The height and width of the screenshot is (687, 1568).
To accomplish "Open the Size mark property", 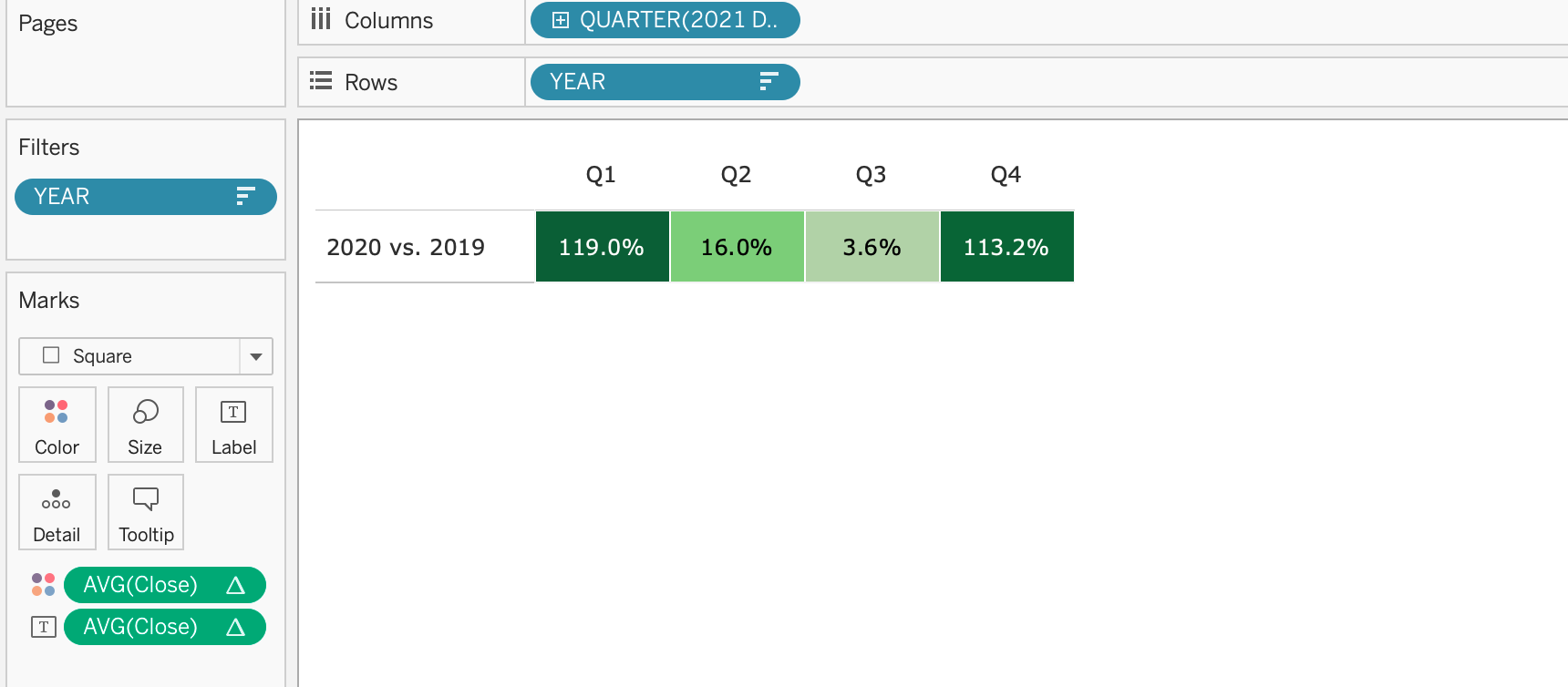I will click(x=145, y=425).
